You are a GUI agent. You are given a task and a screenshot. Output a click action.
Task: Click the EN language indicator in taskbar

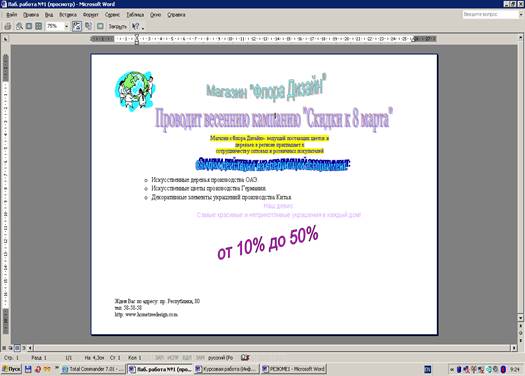[428, 369]
